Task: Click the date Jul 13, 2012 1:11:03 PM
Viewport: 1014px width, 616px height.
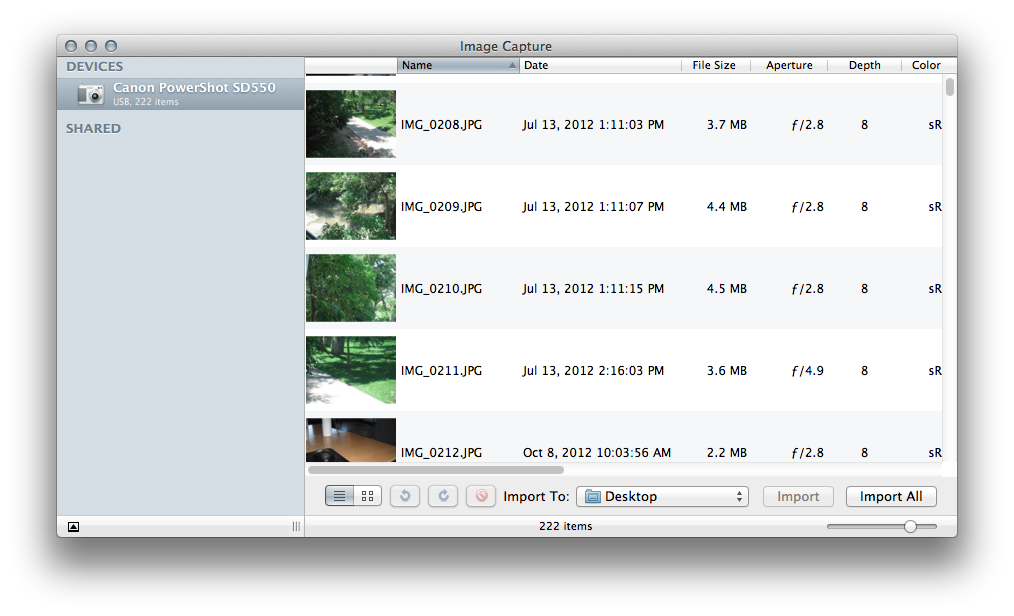Action: [x=593, y=125]
